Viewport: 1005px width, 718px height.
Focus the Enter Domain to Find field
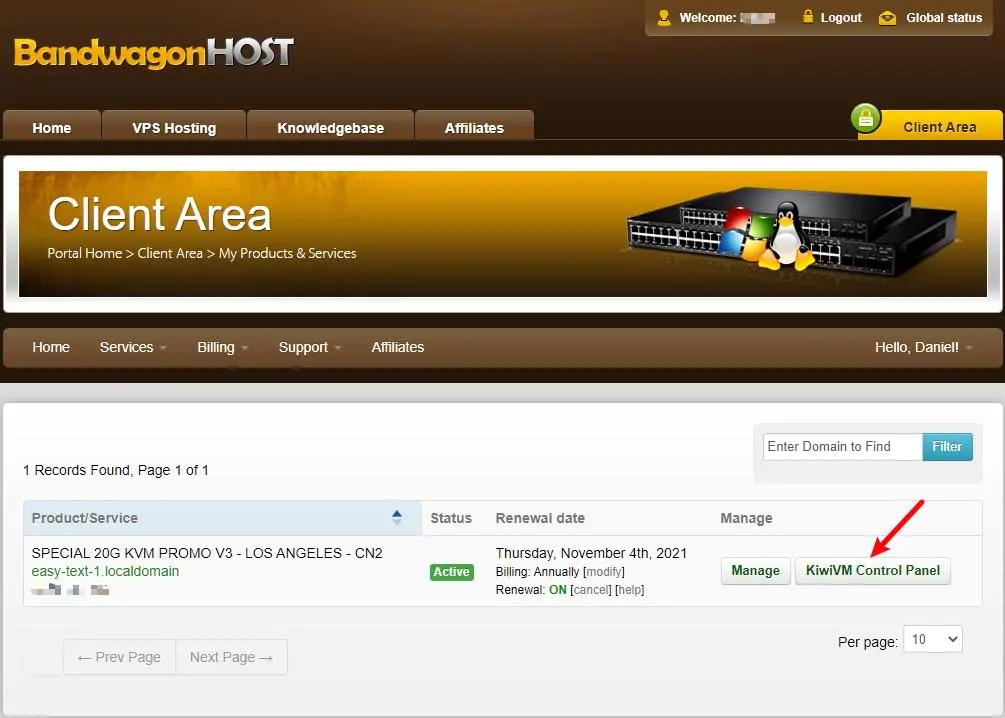(x=842, y=447)
